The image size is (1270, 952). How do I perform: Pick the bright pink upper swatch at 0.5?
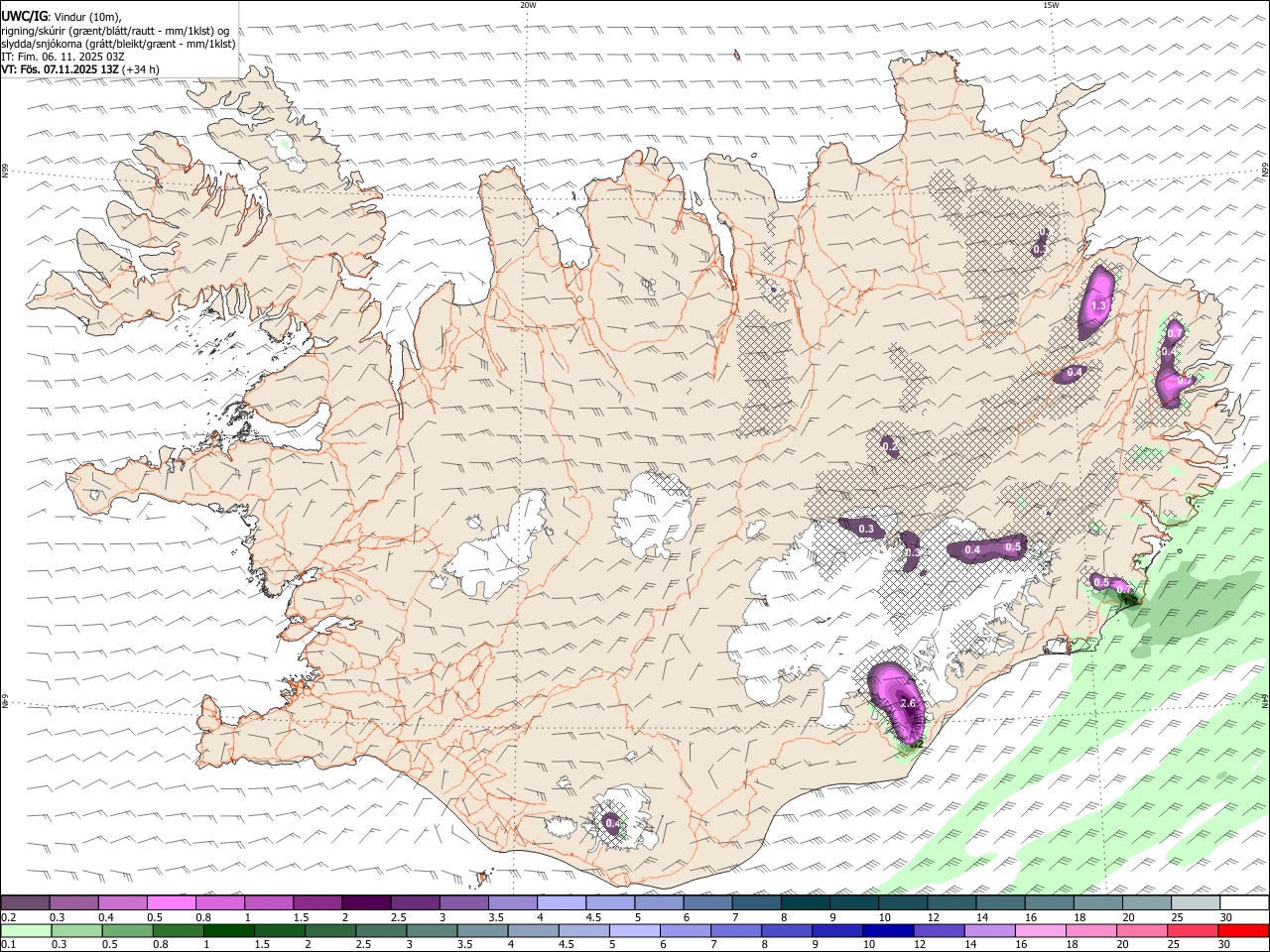point(171,902)
